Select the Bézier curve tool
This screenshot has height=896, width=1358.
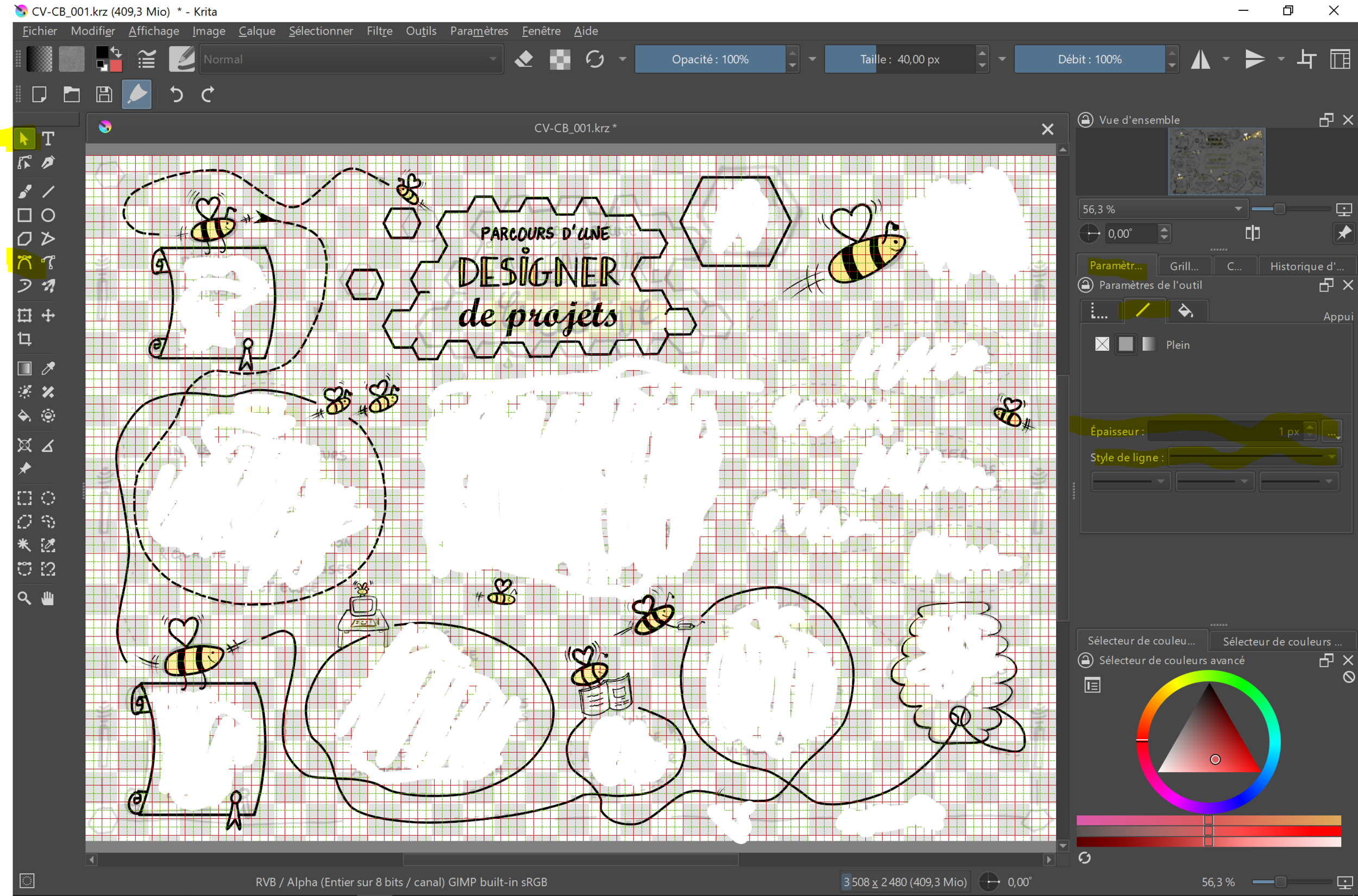pyautogui.click(x=24, y=262)
